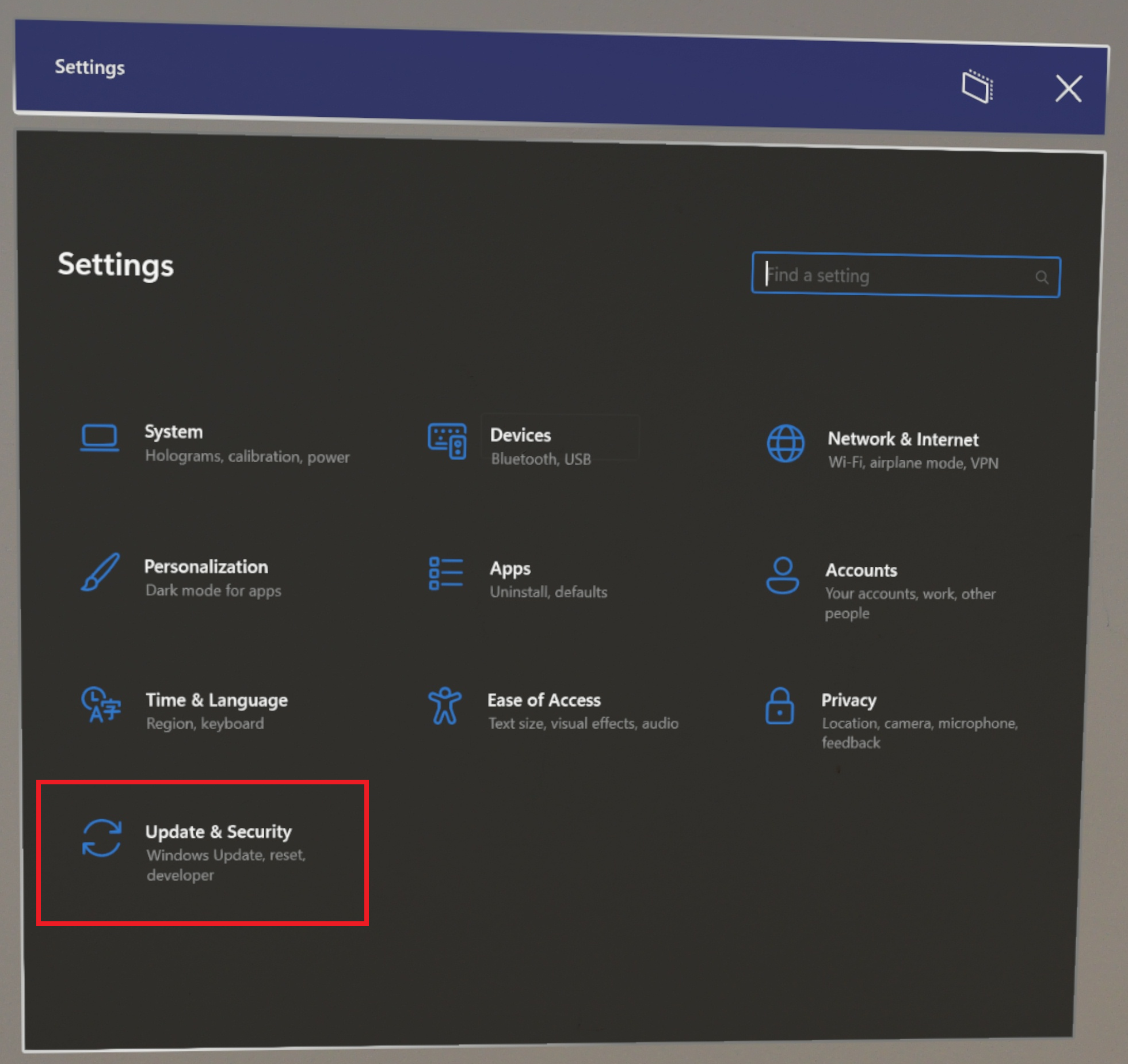1128x1064 pixels.
Task: Click the Accounts person icon
Action: [x=782, y=575]
